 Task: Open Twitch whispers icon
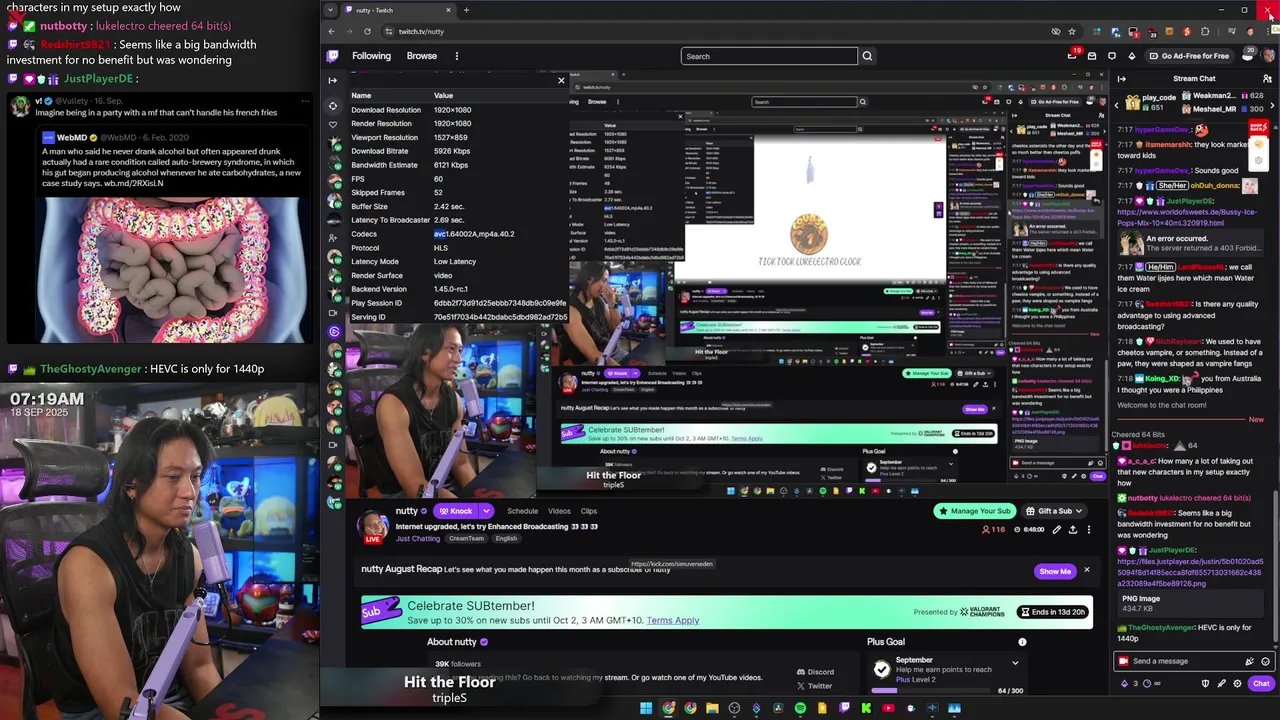[1112, 56]
